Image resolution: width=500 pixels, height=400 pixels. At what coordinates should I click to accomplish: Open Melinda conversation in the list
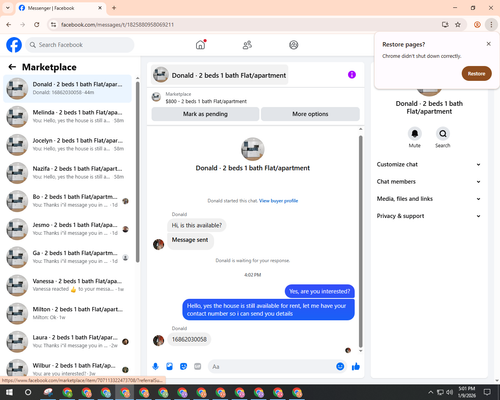[68, 116]
